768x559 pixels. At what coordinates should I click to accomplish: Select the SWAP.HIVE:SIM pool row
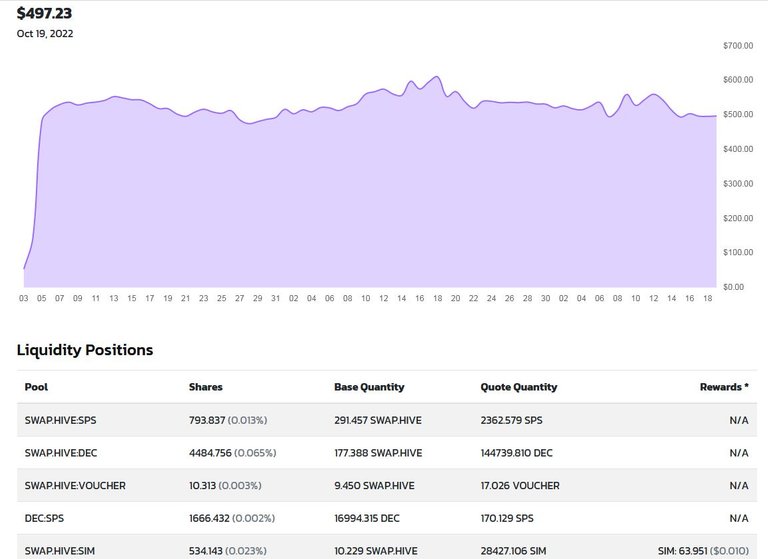[x=387, y=547]
